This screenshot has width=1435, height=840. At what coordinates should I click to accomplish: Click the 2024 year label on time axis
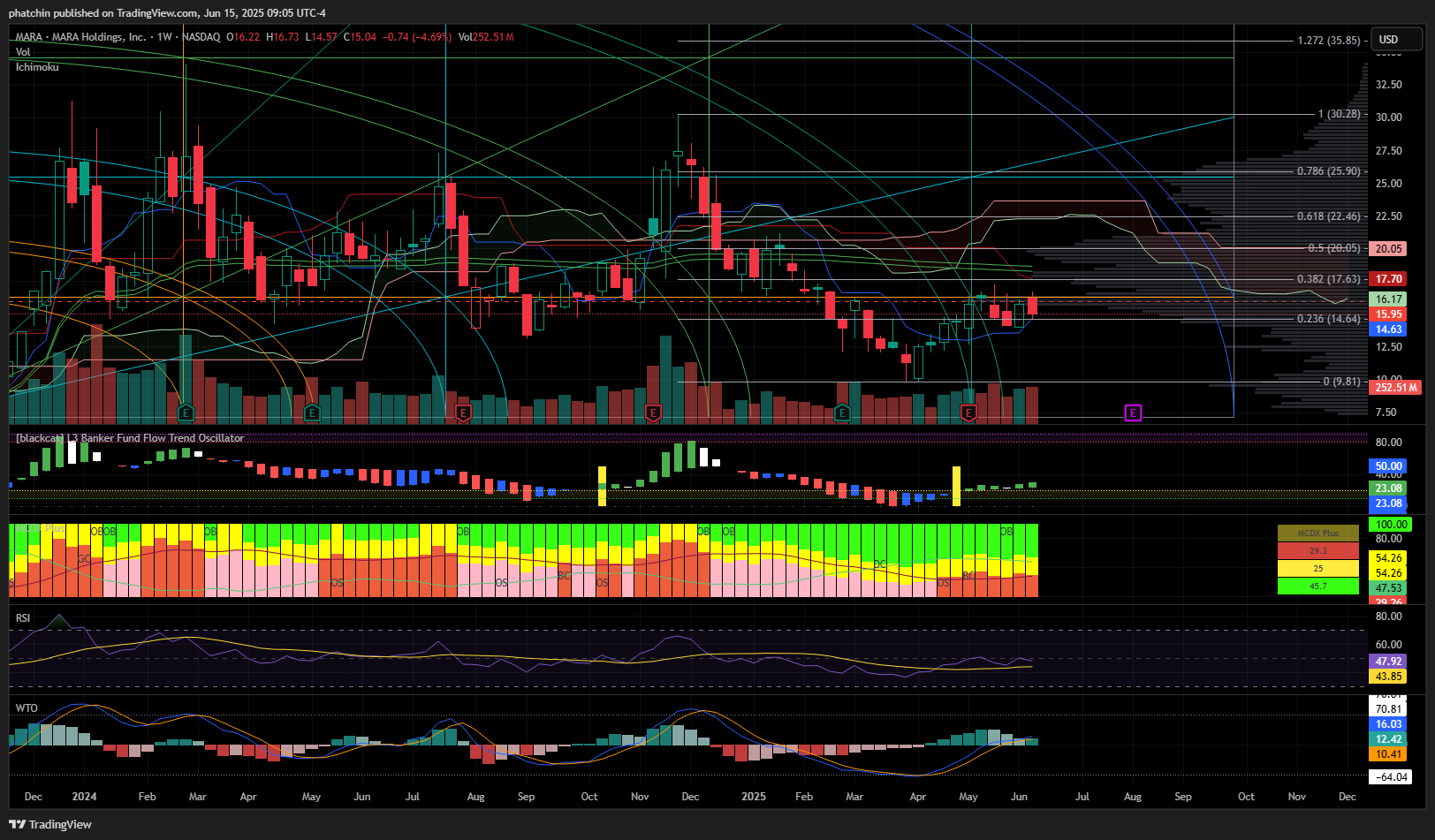coord(85,797)
